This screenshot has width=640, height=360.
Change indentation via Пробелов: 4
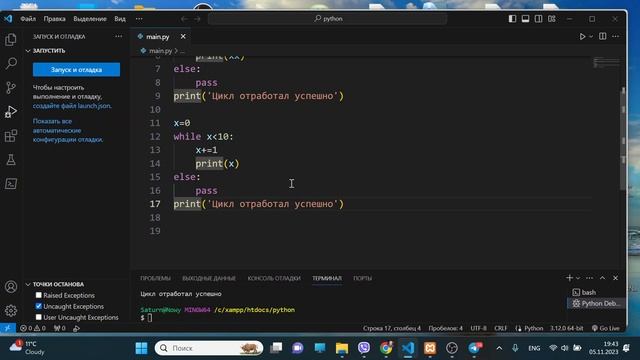pos(445,328)
